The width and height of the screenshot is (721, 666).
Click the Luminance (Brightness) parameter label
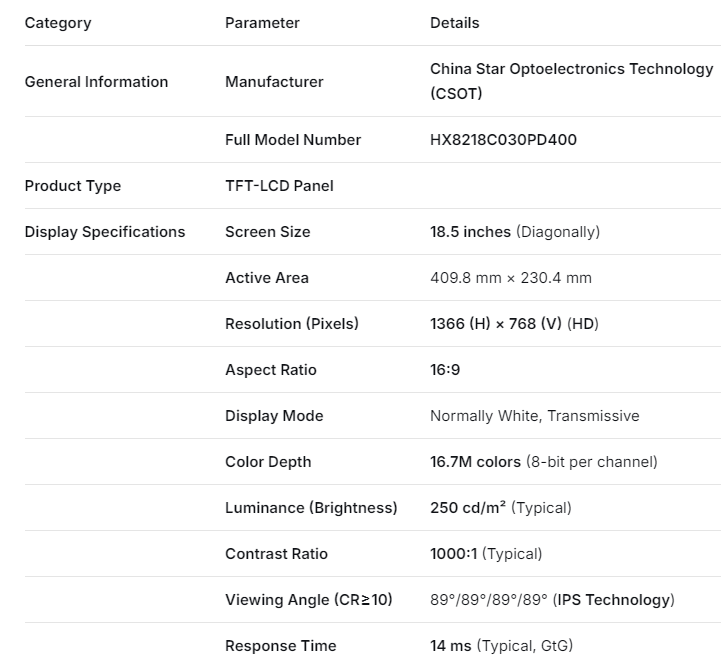(x=311, y=508)
